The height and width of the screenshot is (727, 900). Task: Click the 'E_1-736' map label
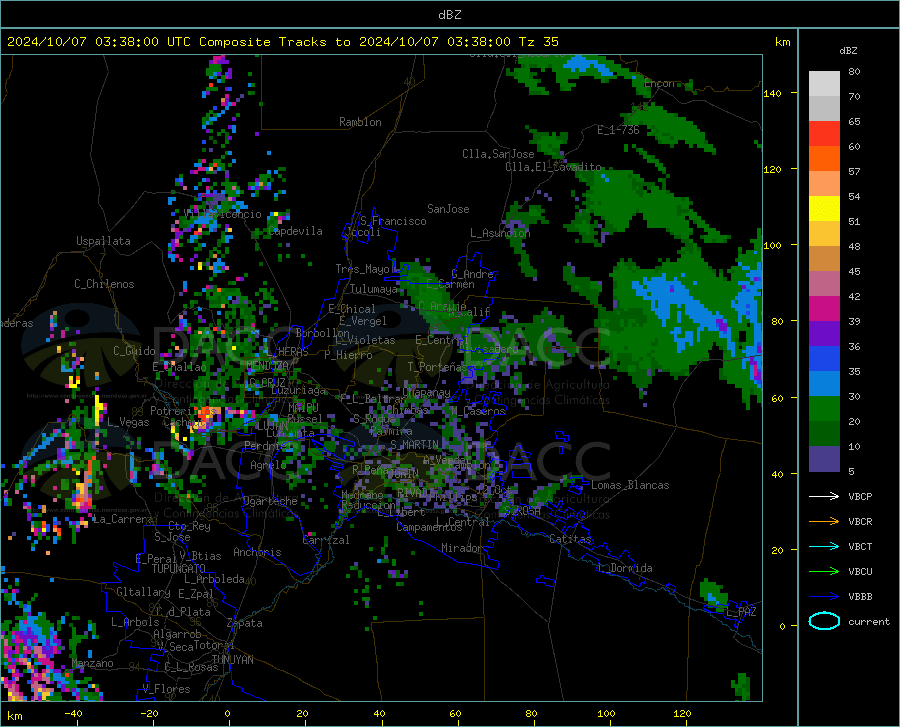[618, 130]
